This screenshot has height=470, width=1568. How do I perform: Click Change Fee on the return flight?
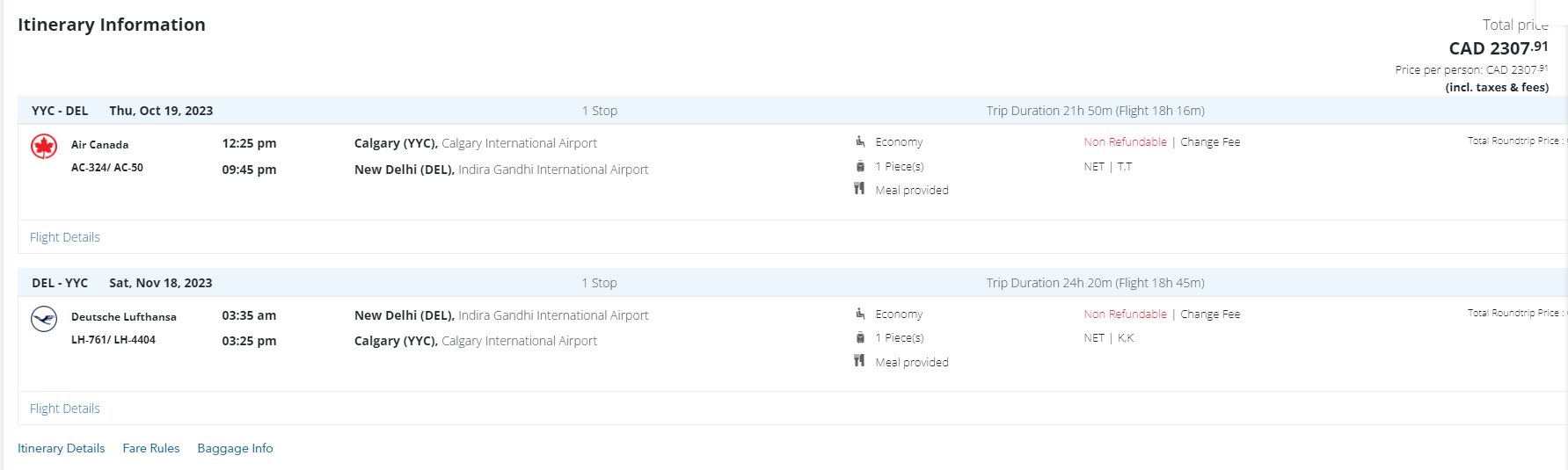click(1210, 315)
